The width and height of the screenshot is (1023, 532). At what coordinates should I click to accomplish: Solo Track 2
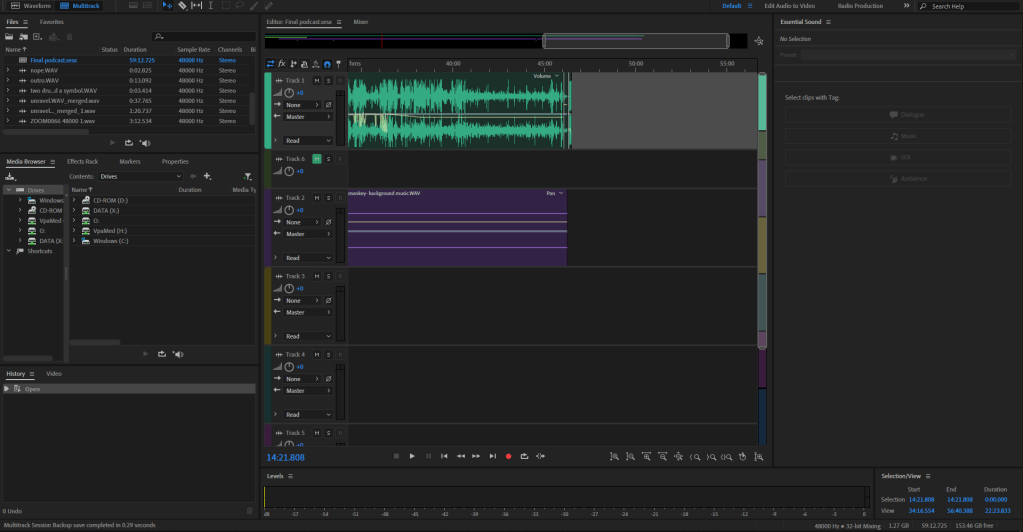click(328, 198)
